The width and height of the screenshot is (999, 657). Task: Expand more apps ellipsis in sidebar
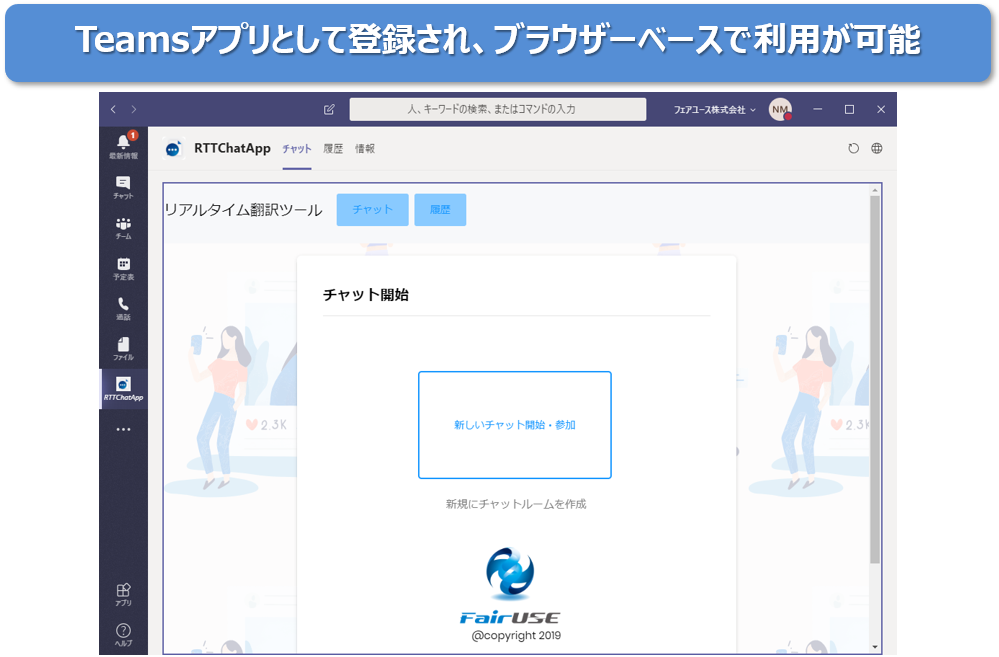124,430
